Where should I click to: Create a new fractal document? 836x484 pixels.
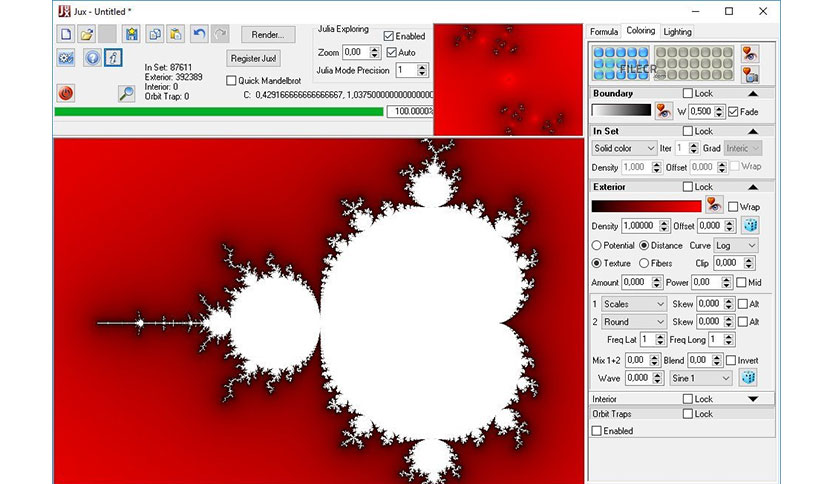click(x=66, y=35)
